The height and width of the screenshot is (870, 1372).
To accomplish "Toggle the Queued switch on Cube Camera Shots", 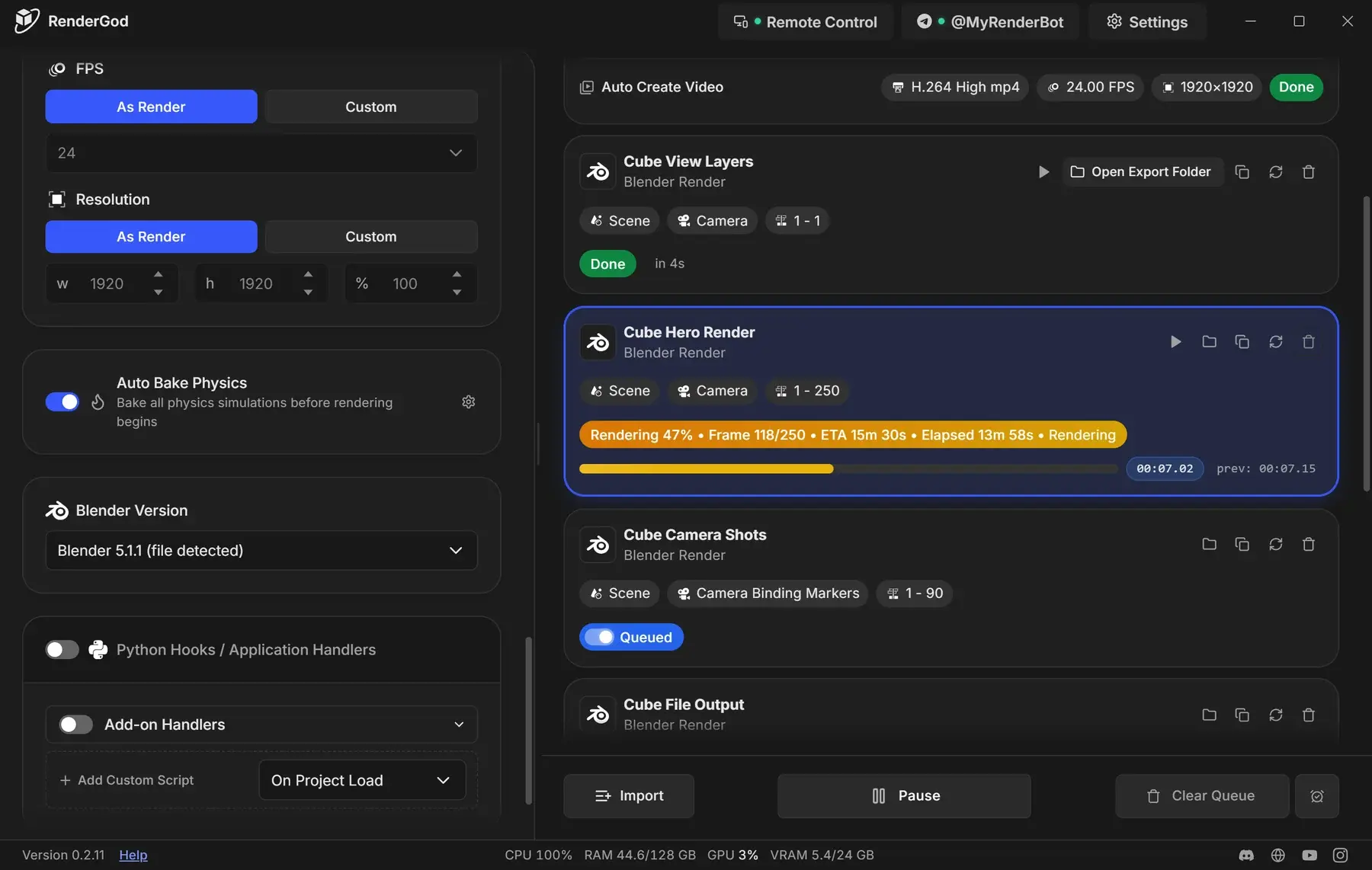I will tap(599, 637).
